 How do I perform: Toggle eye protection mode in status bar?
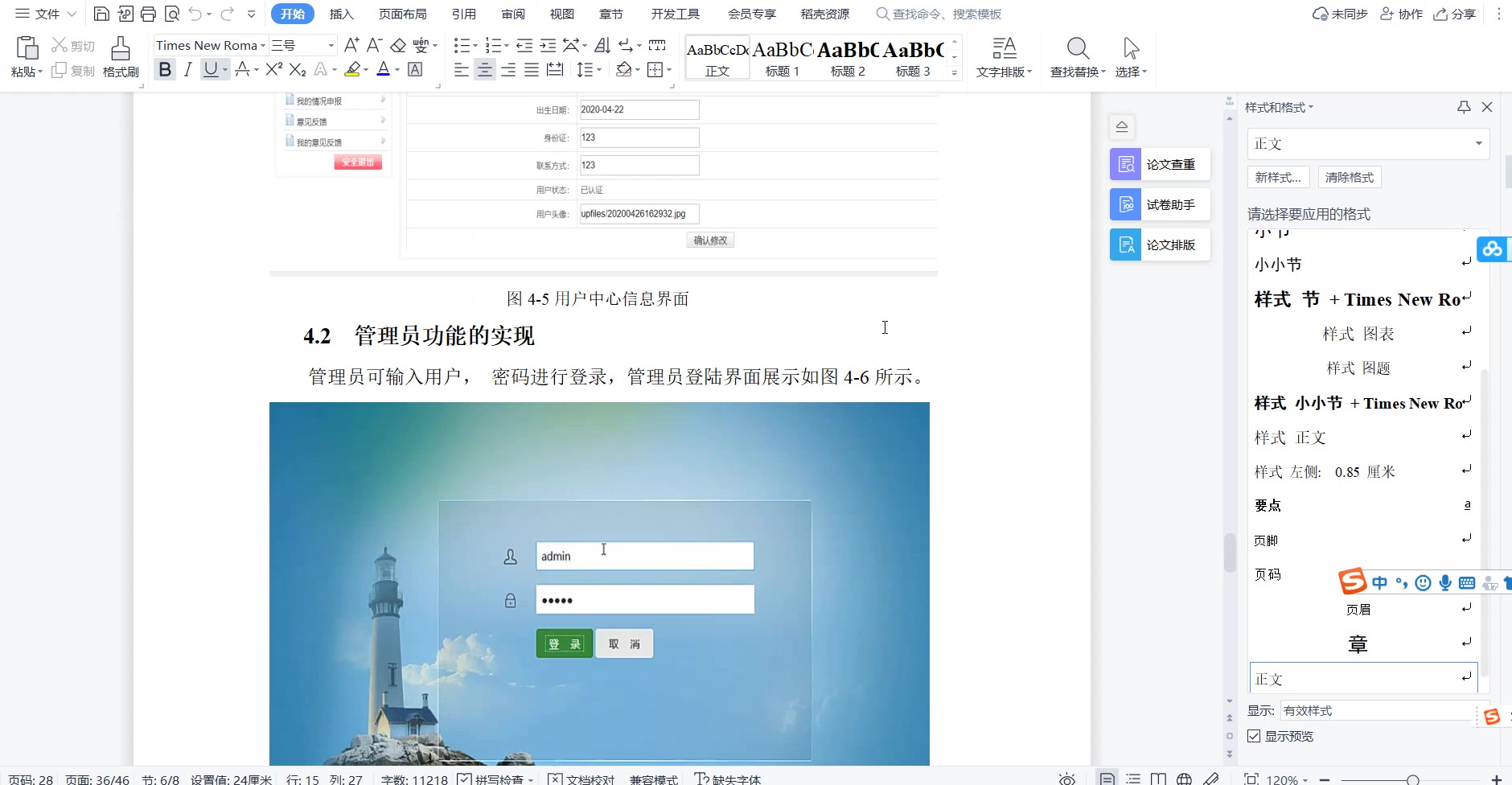pos(1067,779)
